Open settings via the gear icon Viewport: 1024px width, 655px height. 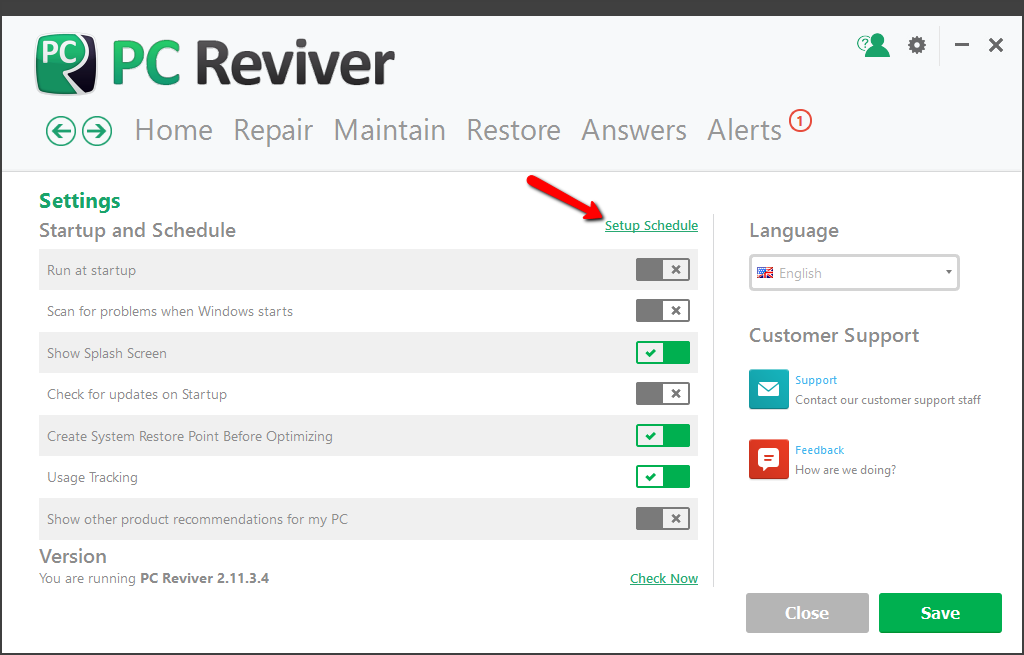click(x=917, y=45)
